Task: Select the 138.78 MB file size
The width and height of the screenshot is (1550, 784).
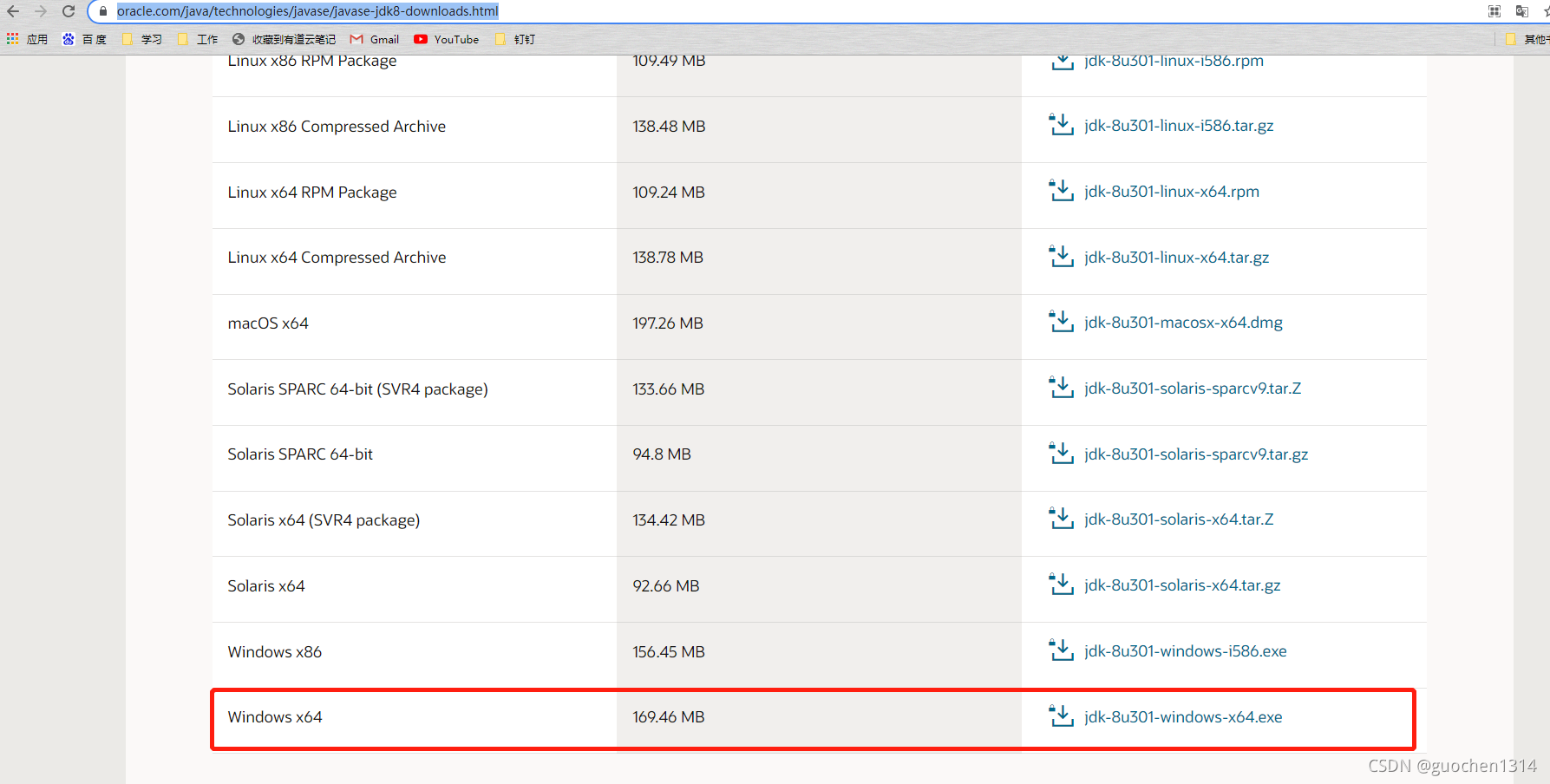Action: pos(668,258)
